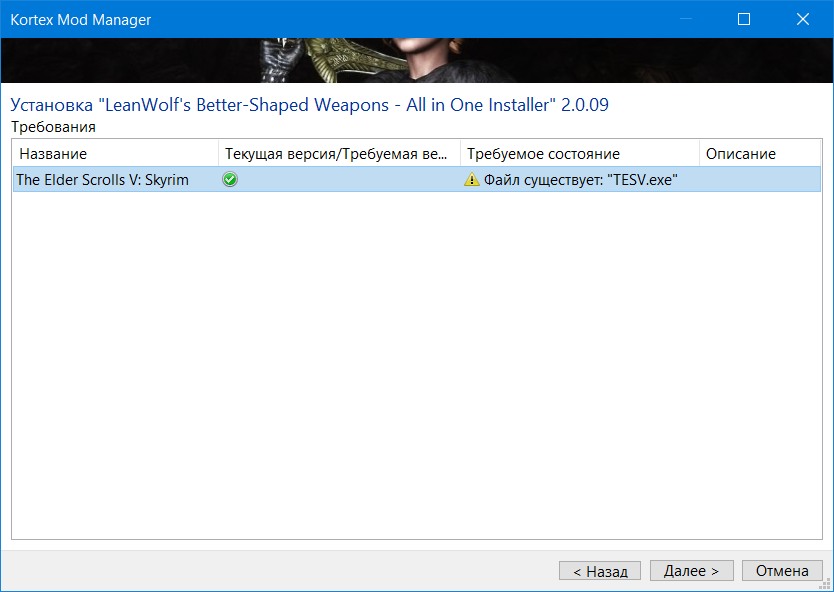Click the Текущая версия/Требуемая версия column header
Viewport: 834px width, 592px height.
pyautogui.click(x=339, y=154)
